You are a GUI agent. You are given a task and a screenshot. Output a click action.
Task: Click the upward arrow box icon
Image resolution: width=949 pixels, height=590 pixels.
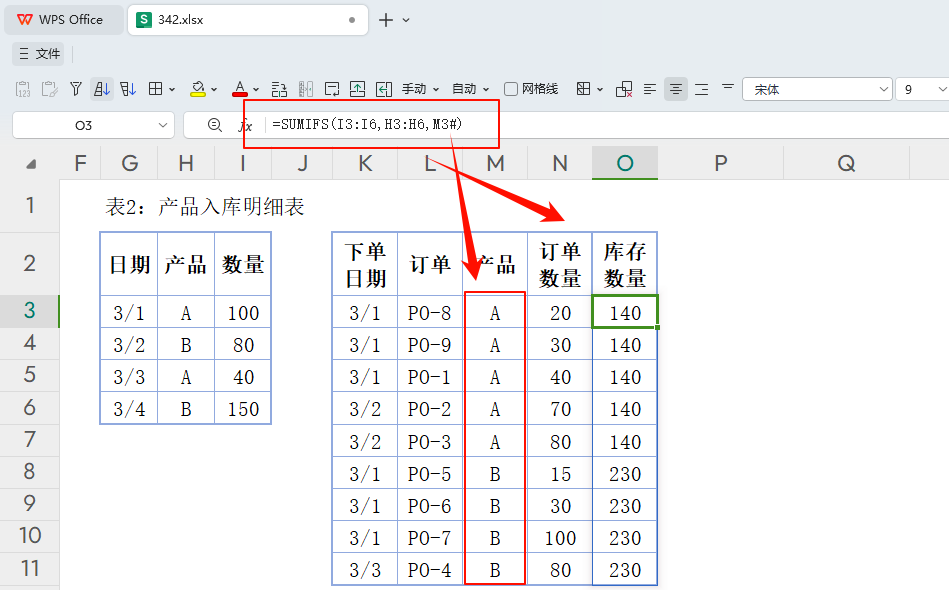358,90
